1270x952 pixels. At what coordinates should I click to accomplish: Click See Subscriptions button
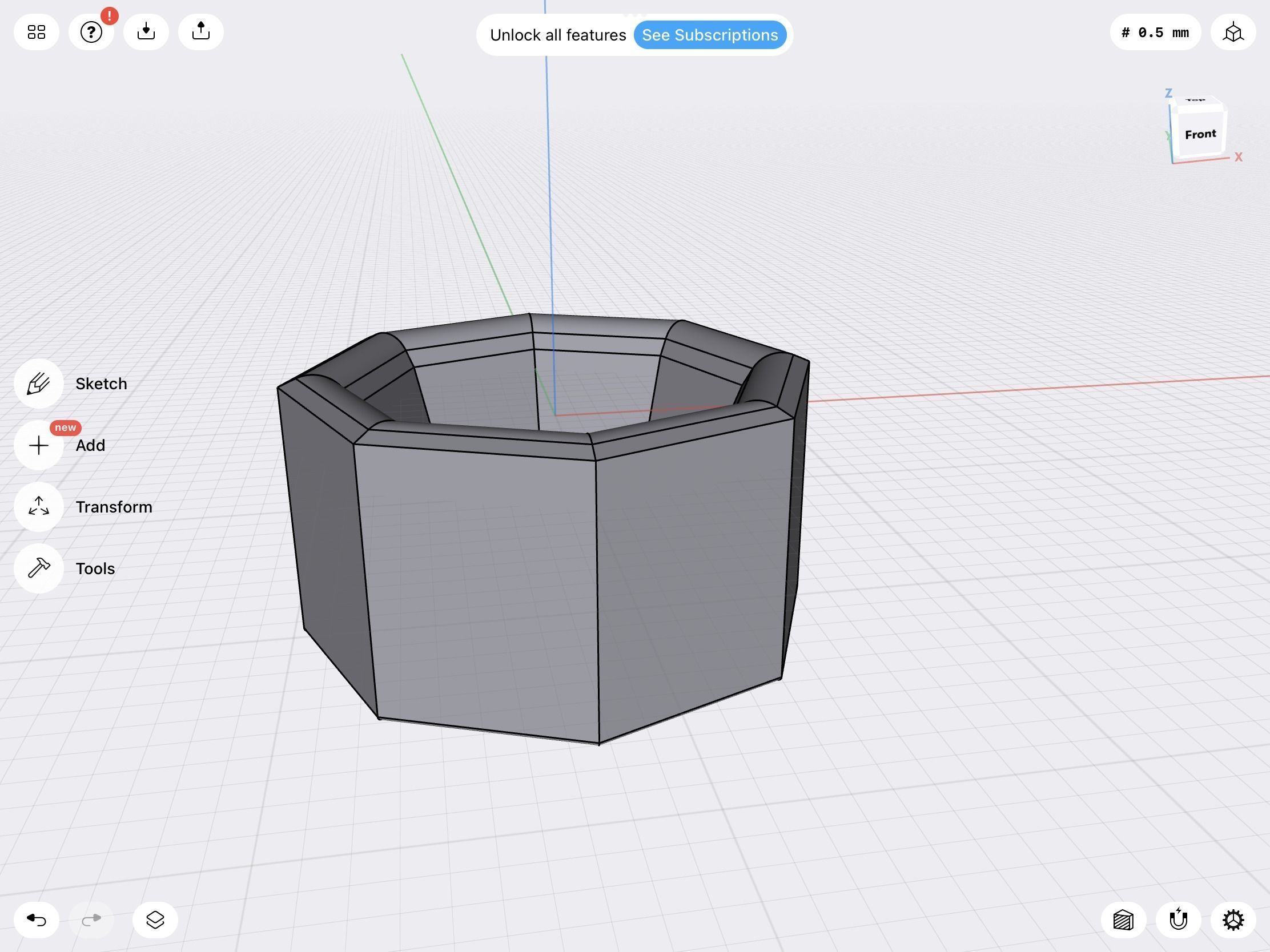click(710, 35)
